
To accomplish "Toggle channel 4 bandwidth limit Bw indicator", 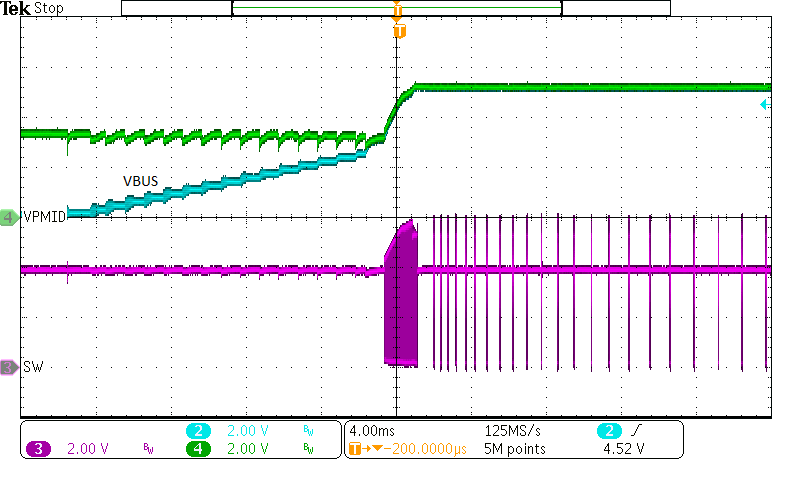I will [x=308, y=449].
